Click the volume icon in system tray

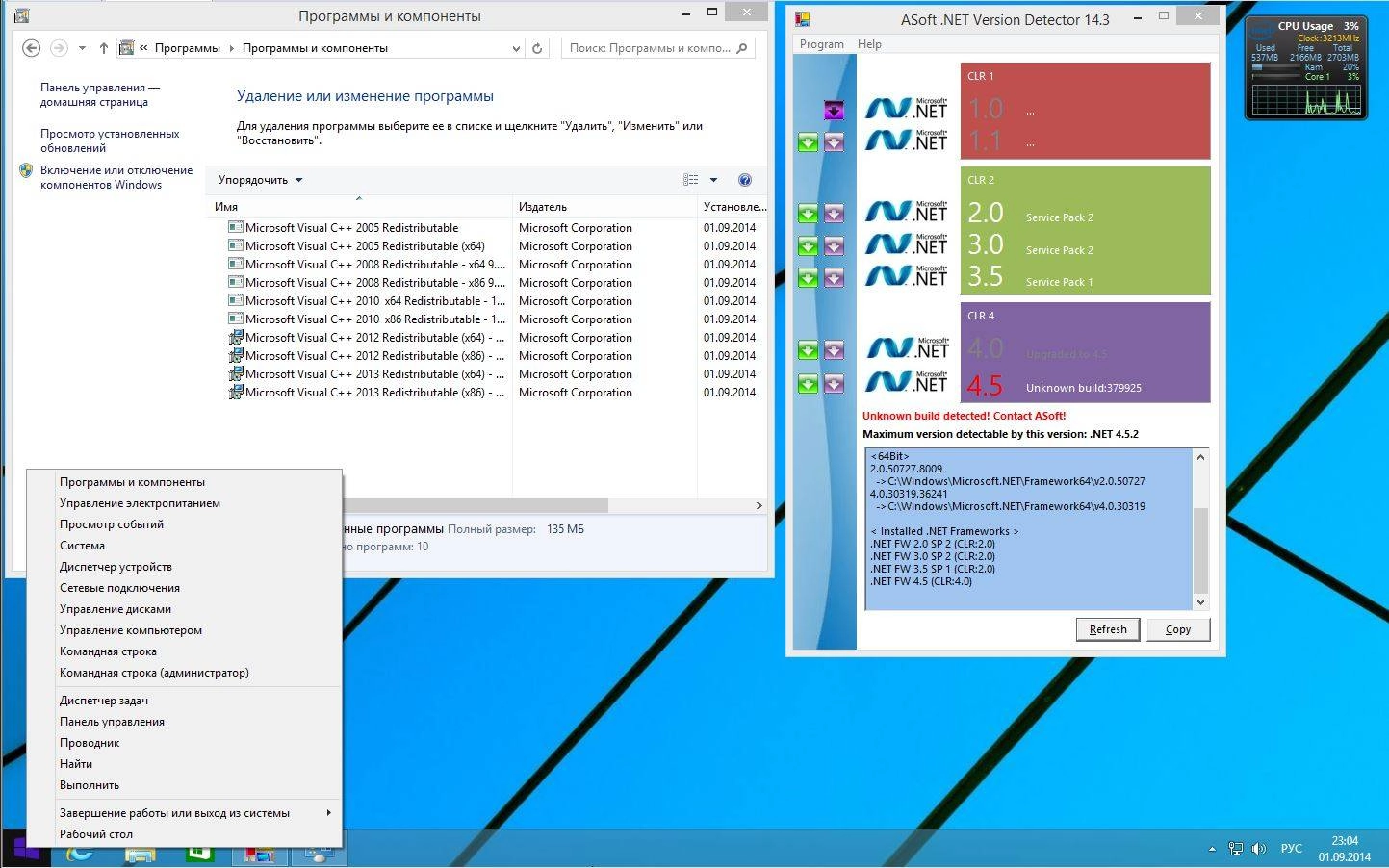click(x=1258, y=849)
